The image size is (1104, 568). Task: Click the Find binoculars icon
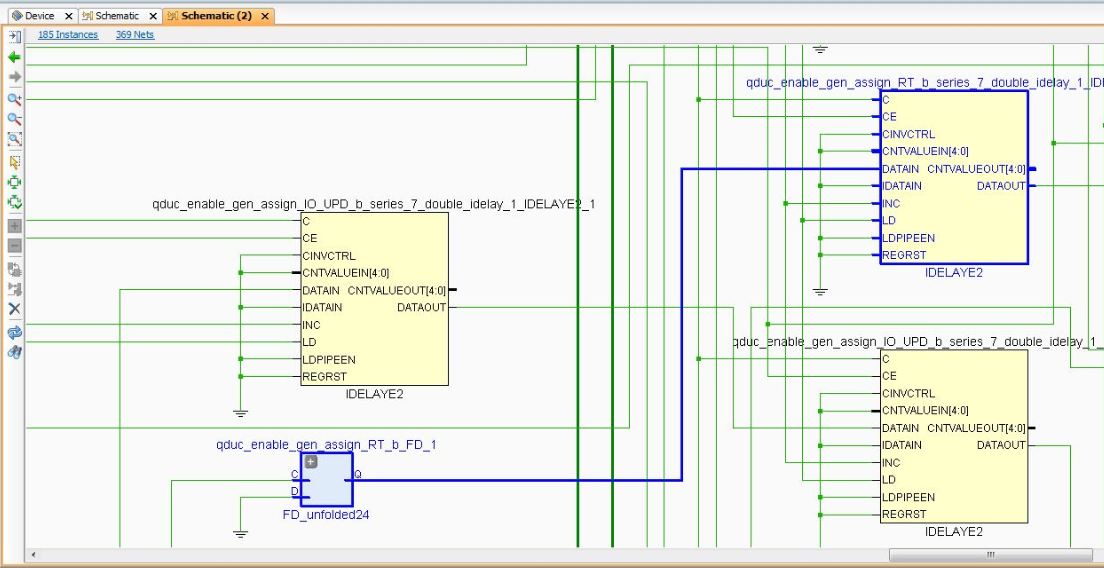pos(14,351)
